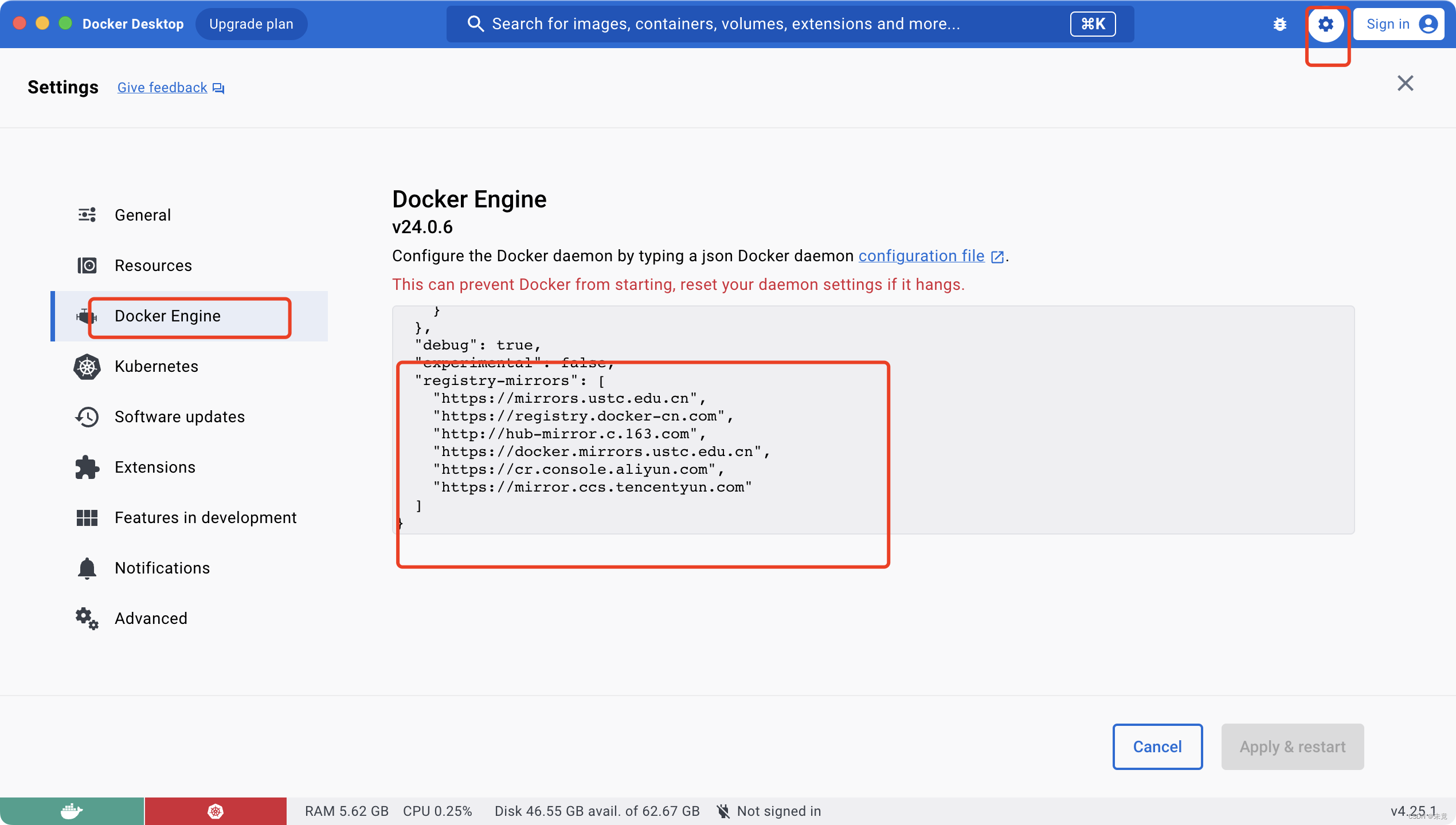Click the hub-mirror.c.163.com mirror line
This screenshot has height=825, width=1456.
(569, 434)
